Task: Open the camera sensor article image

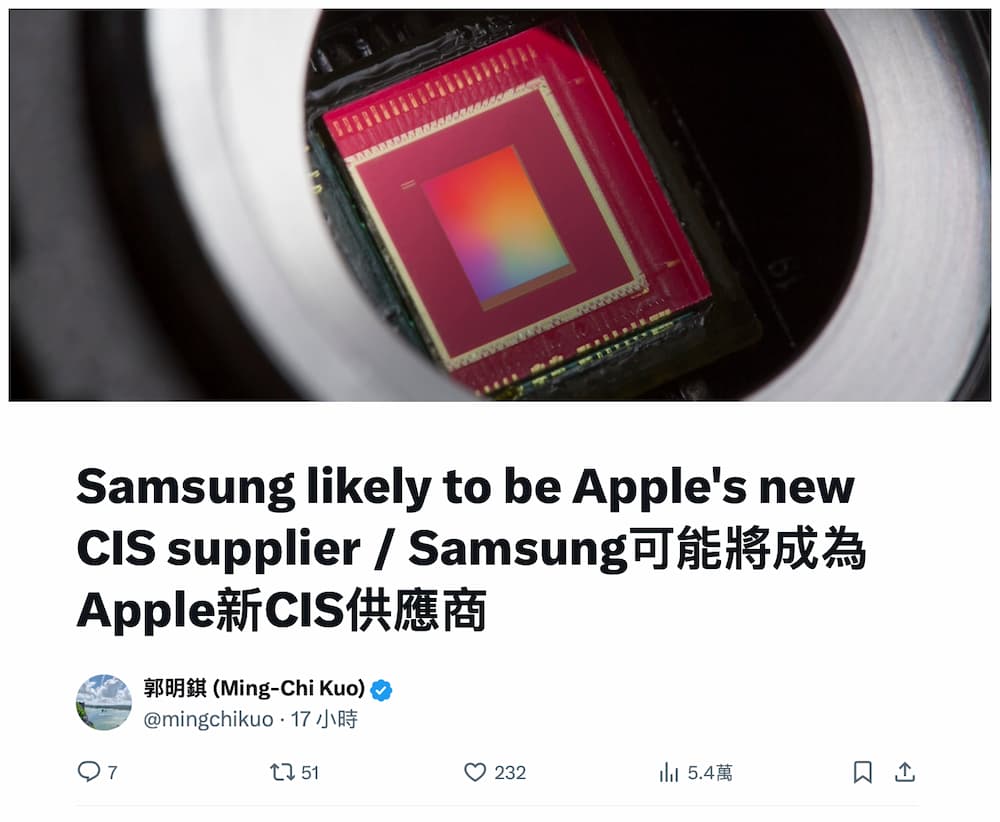Action: (500, 205)
